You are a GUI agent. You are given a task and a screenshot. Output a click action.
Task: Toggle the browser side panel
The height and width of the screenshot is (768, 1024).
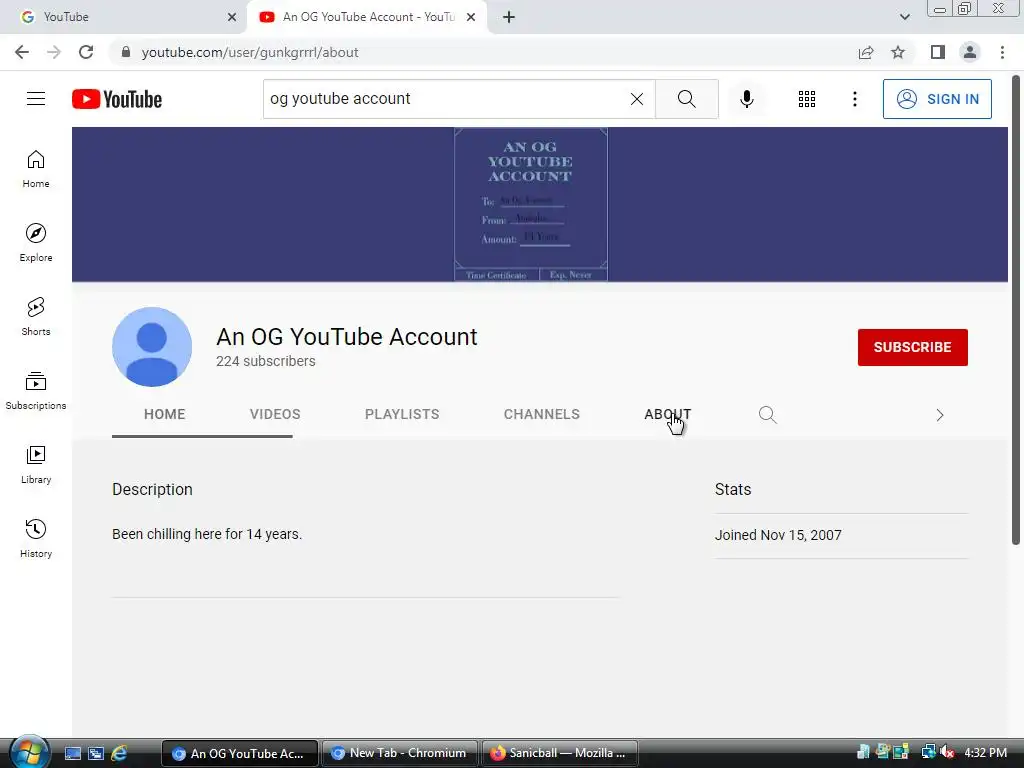[938, 52]
